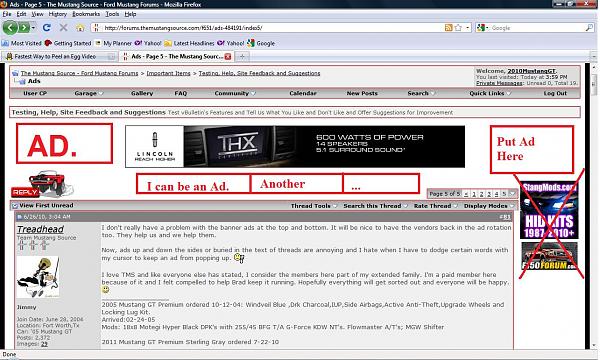
Task: Open the Important Items breadcrumb
Action: [x=168, y=73]
